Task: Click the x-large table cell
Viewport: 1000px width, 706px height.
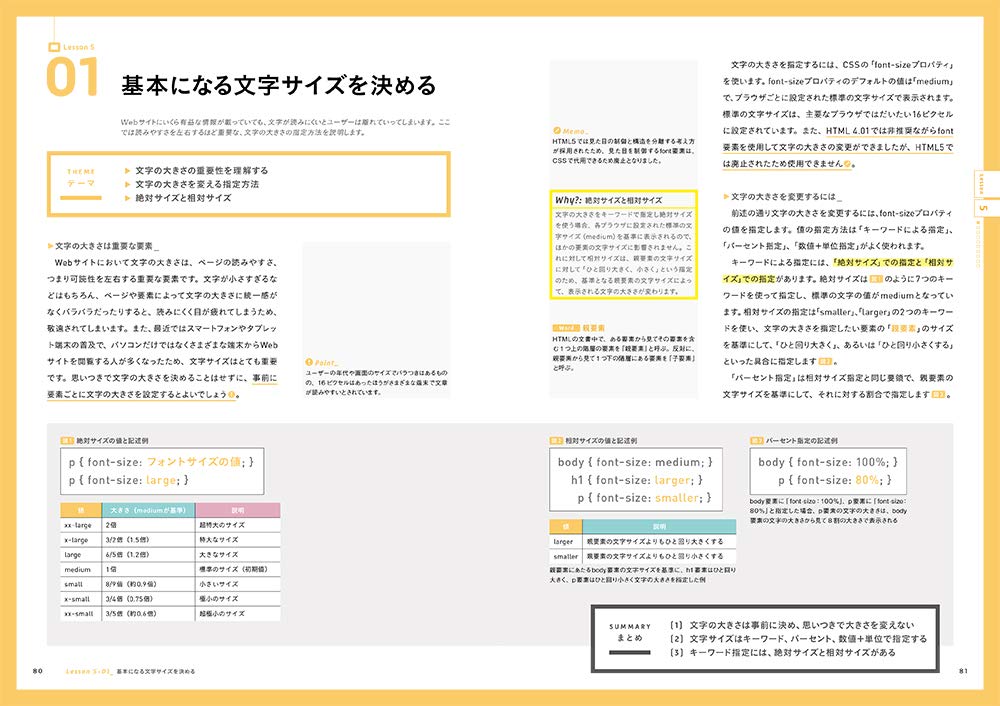Action: [x=81, y=540]
